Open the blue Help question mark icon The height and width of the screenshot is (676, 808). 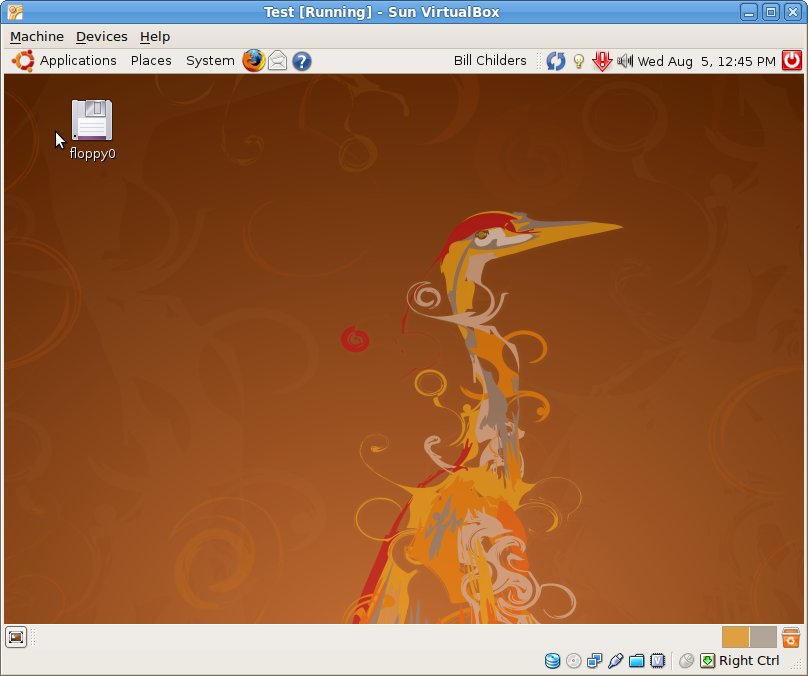(301, 61)
